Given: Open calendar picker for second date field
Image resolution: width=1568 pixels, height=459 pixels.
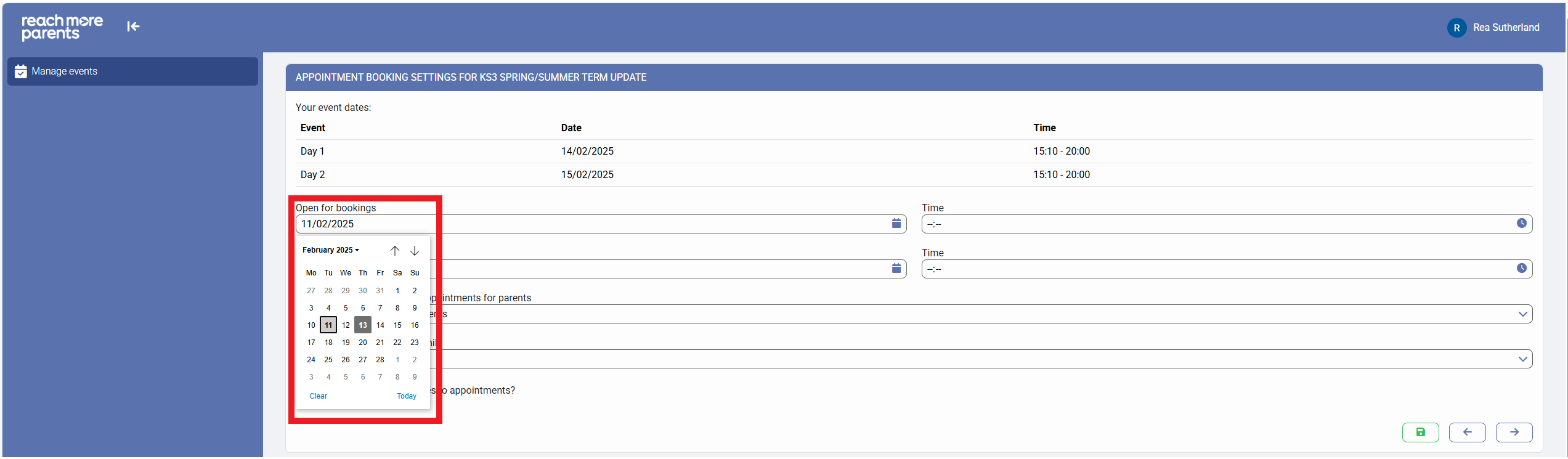Looking at the screenshot, I should (896, 269).
